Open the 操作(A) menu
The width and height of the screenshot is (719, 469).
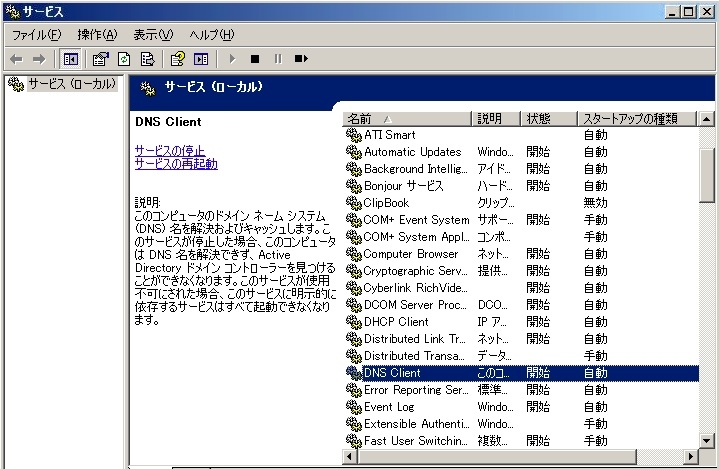(x=97, y=35)
